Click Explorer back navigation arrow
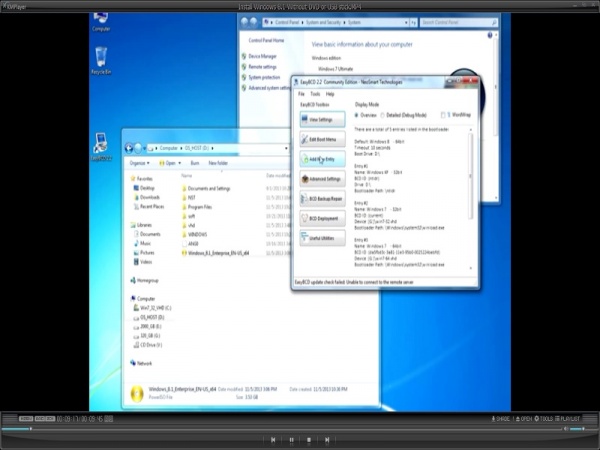600x450 pixels. [129, 148]
